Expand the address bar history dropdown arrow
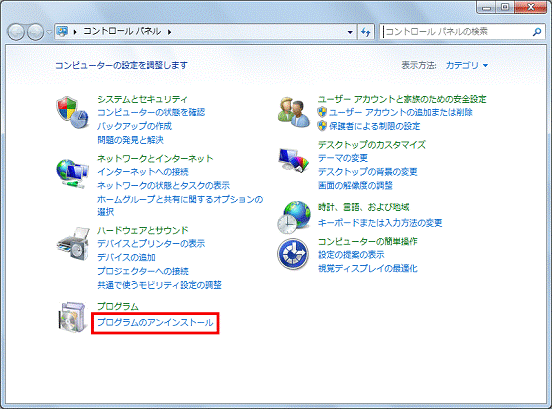This screenshot has width=552, height=409. (x=350, y=32)
